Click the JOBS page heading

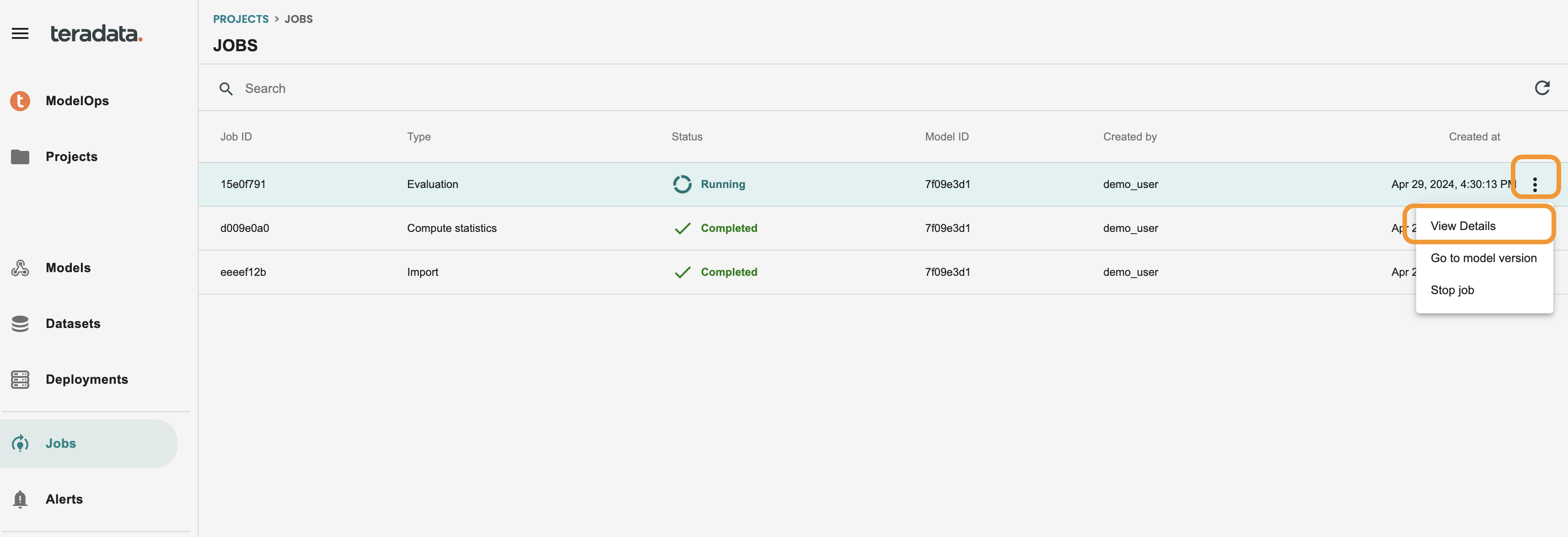click(x=235, y=46)
